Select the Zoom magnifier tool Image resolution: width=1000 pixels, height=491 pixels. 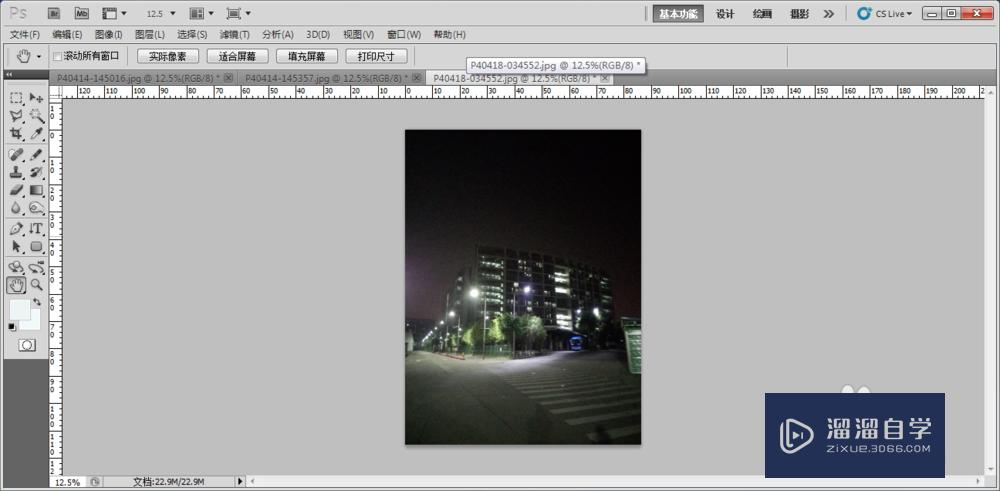[36, 285]
